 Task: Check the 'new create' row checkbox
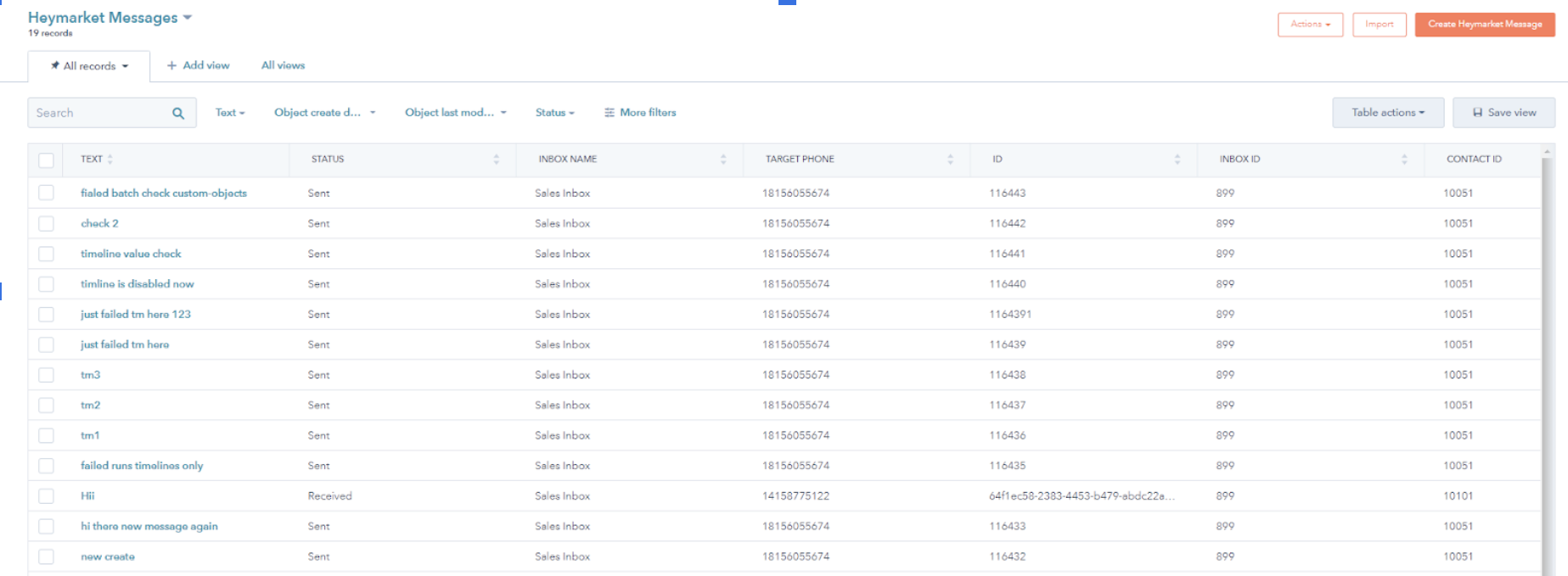coord(47,556)
